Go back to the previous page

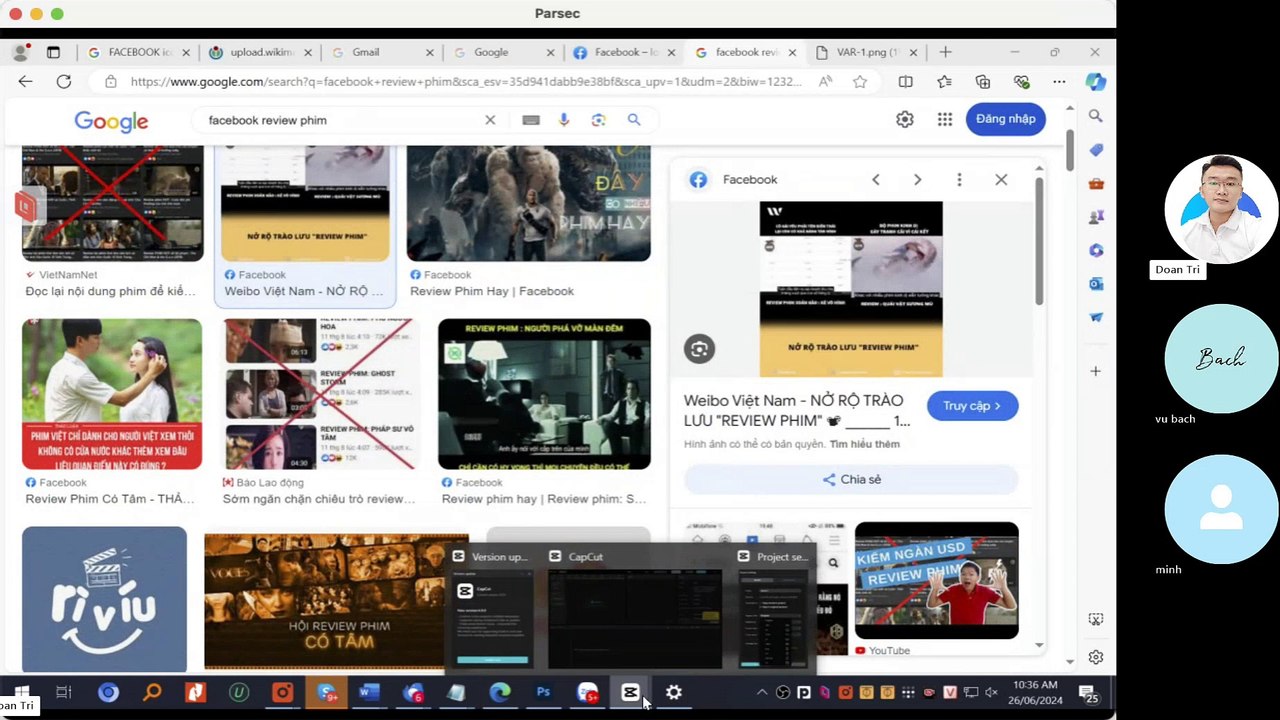click(25, 82)
